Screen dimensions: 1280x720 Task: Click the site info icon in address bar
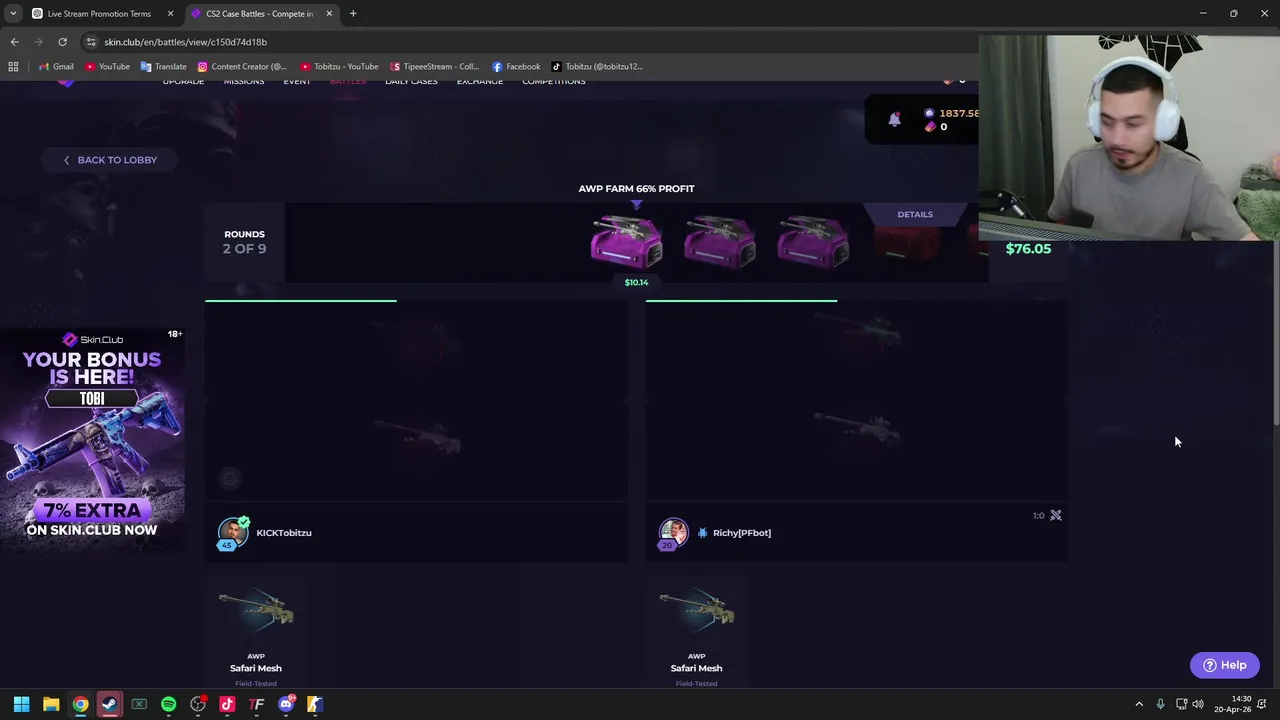coord(91,42)
